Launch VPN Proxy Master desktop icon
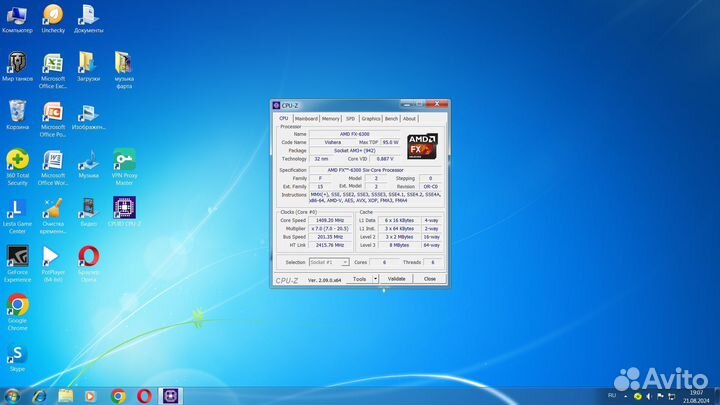This screenshot has height=405, width=720. [124, 161]
